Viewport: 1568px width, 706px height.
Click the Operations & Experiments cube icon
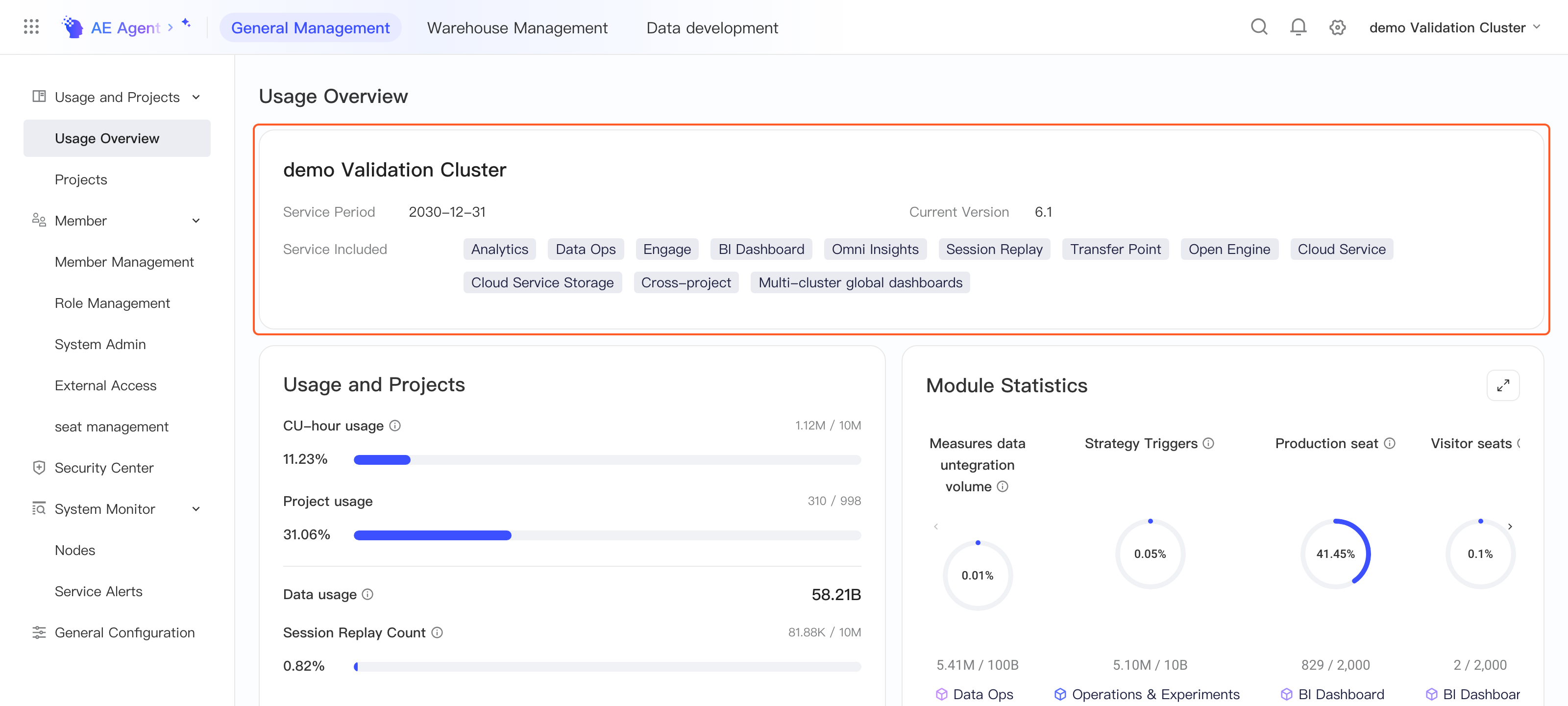coord(1060,694)
